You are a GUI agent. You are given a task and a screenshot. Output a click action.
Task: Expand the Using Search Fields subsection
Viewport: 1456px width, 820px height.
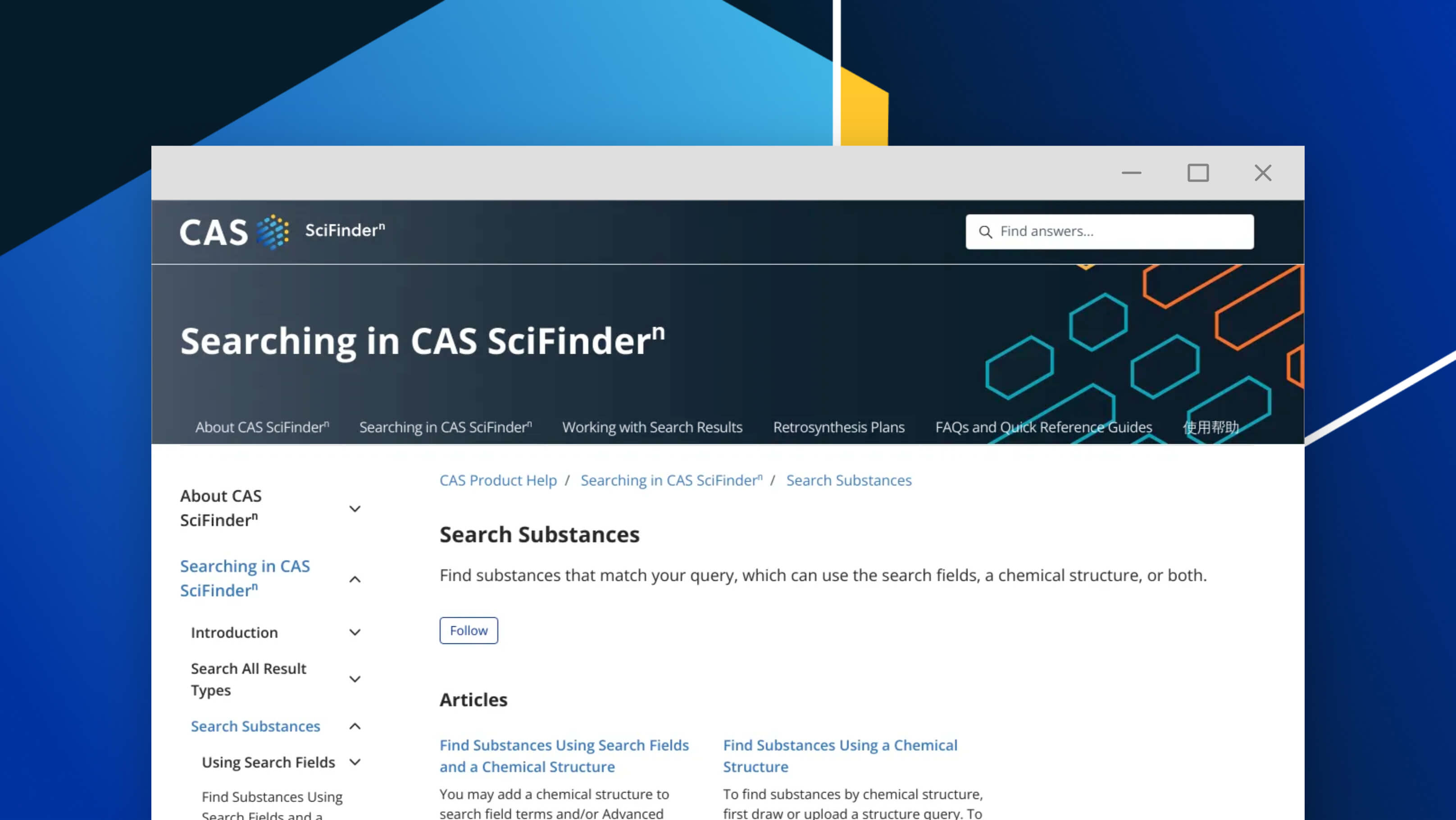356,762
